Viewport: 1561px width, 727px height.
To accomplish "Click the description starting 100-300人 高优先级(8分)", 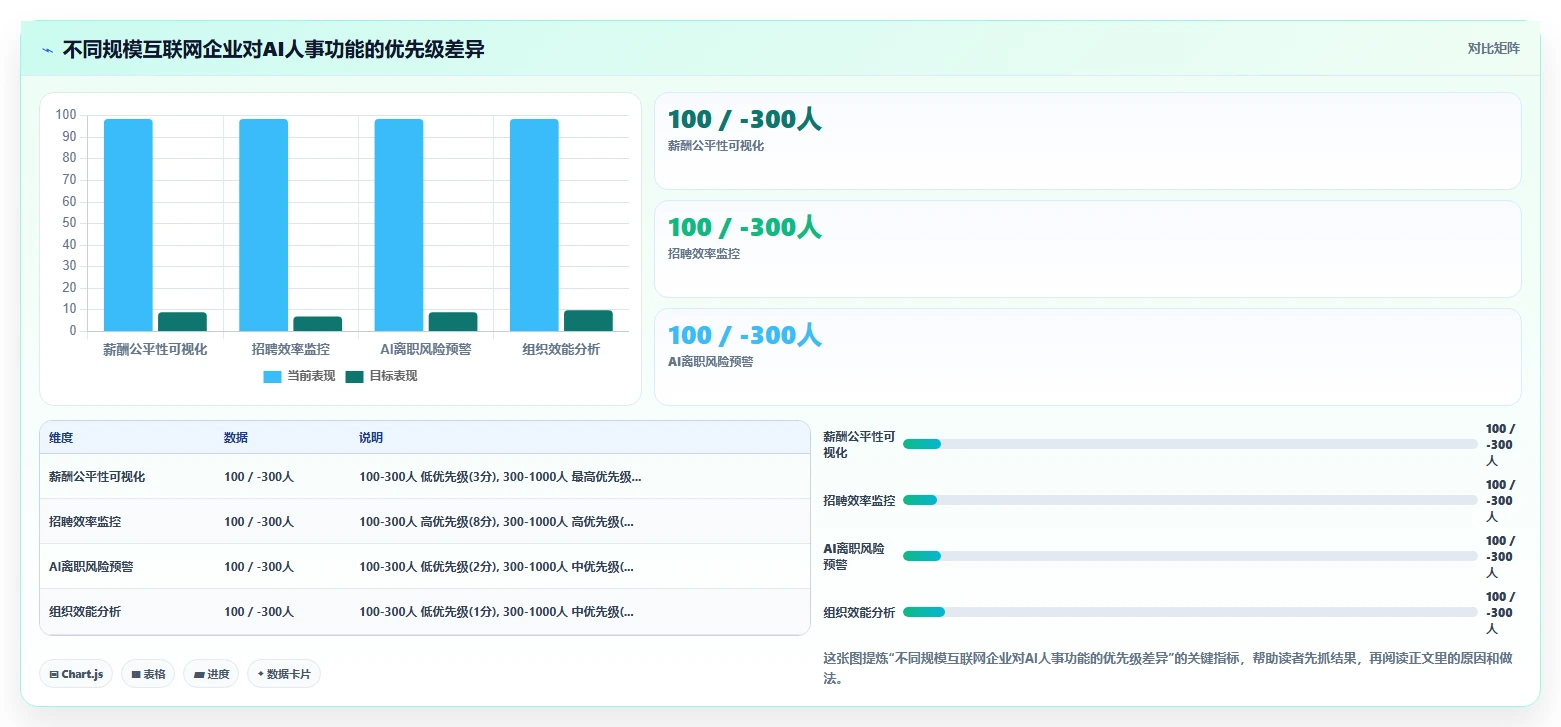I will pyautogui.click(x=496, y=522).
